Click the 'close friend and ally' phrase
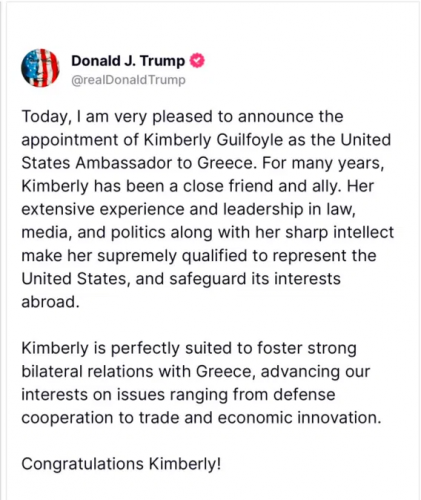 pyautogui.click(x=262, y=186)
